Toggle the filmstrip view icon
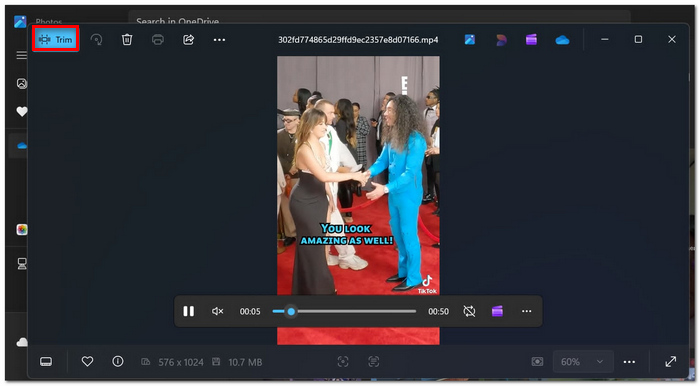The width and height of the screenshot is (700, 386). [x=46, y=361]
